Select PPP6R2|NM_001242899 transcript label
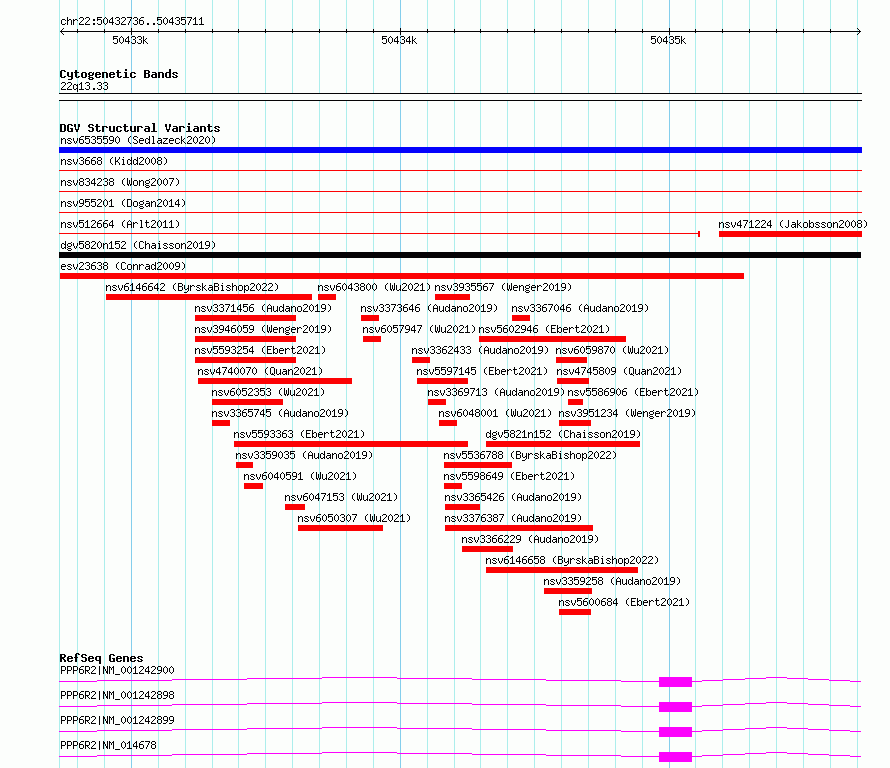Viewport: 890px width, 768px height. [x=117, y=720]
